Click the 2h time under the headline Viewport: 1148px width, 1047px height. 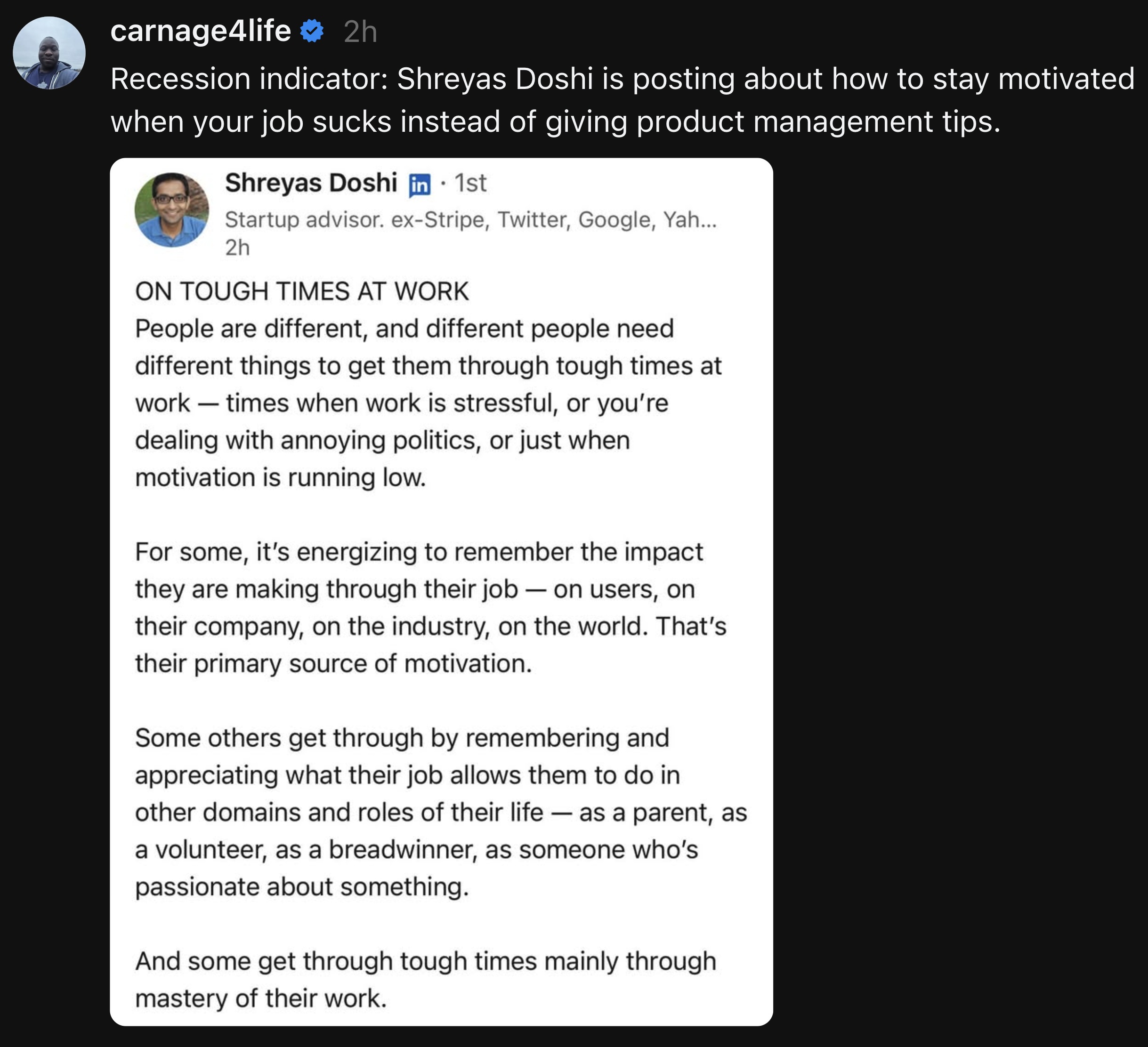click(x=237, y=248)
